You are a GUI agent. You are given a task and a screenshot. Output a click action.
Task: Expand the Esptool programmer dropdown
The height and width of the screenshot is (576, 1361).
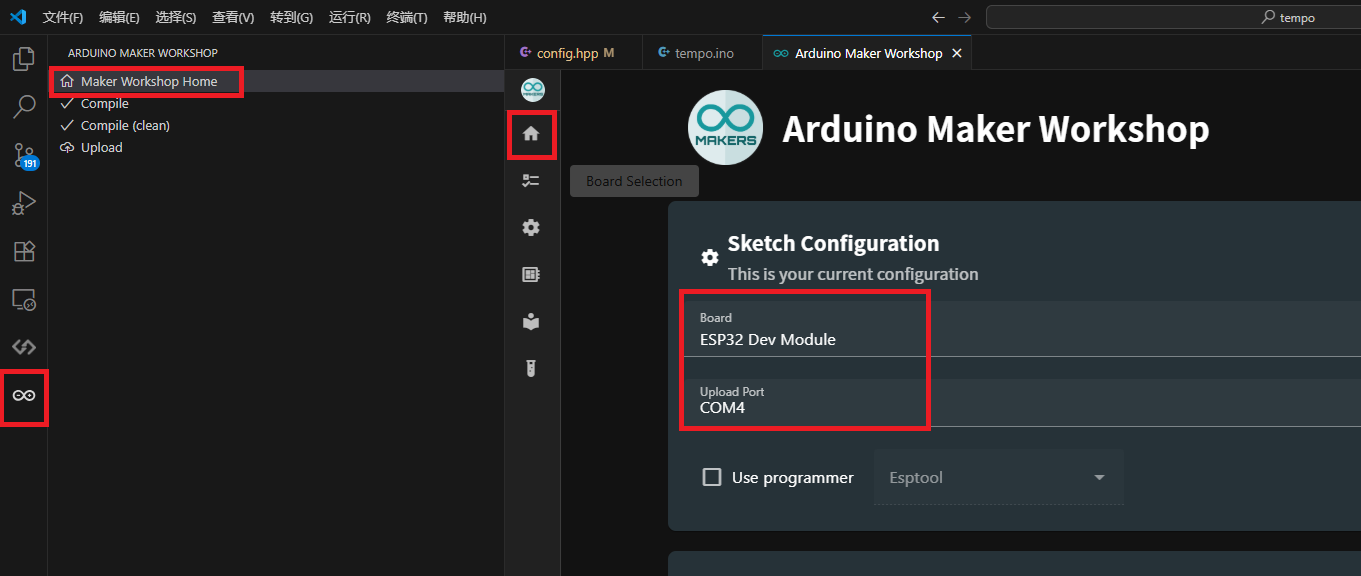click(x=998, y=478)
